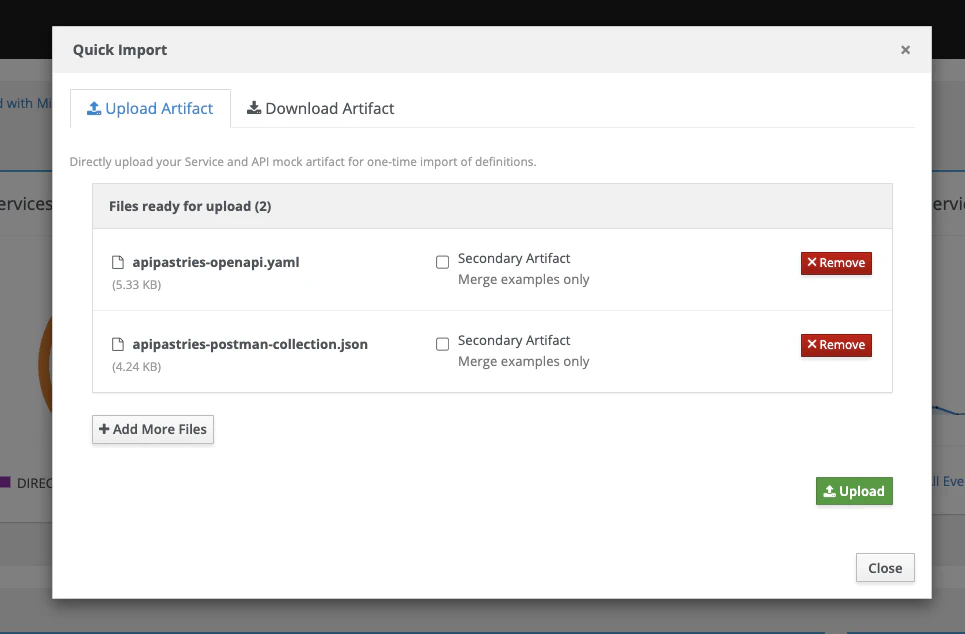Screen dimensions: 965x634
Task: Close the Quick Import dialog with Close button
Action: click(884, 567)
